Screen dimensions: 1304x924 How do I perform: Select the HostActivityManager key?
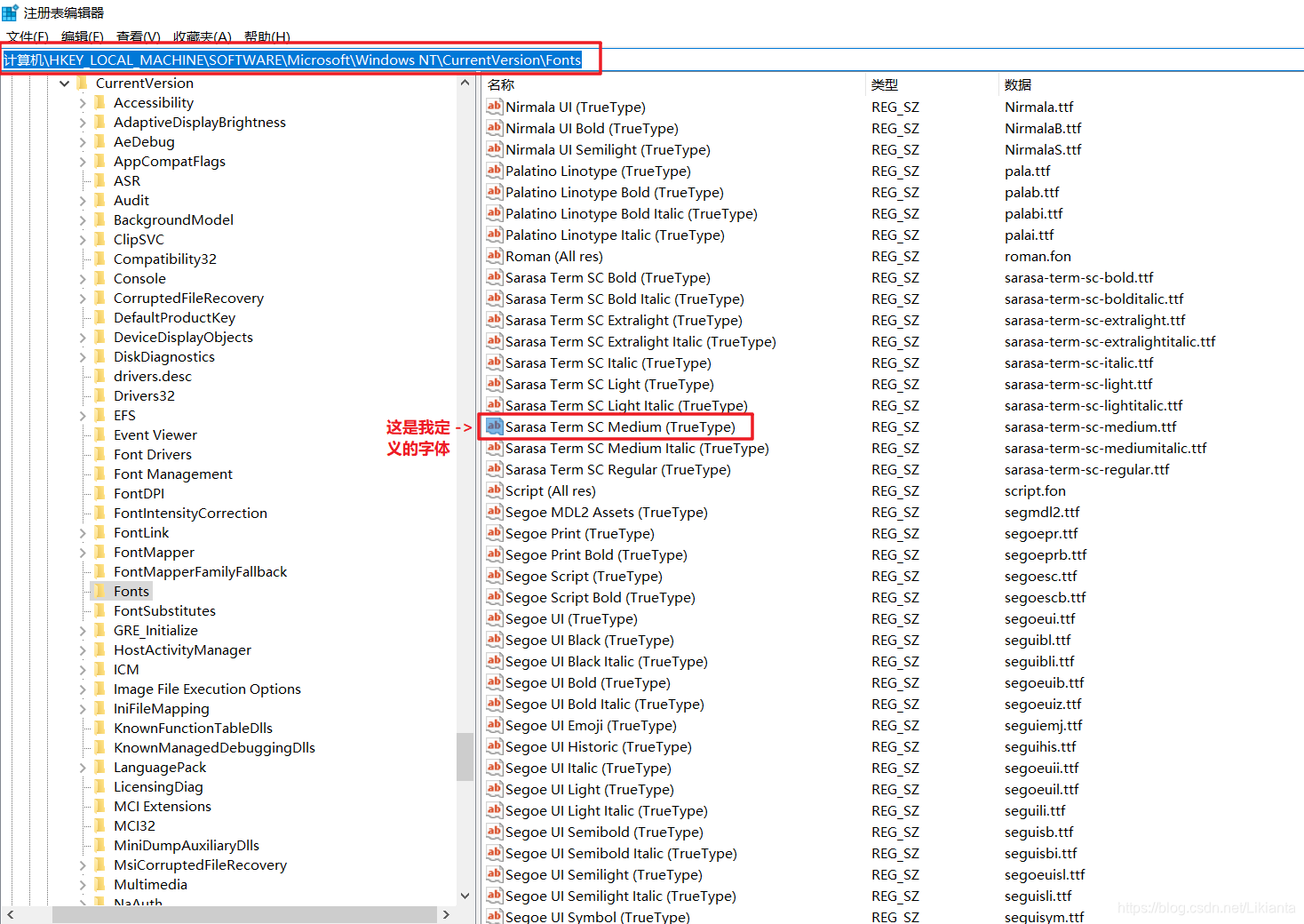[182, 649]
